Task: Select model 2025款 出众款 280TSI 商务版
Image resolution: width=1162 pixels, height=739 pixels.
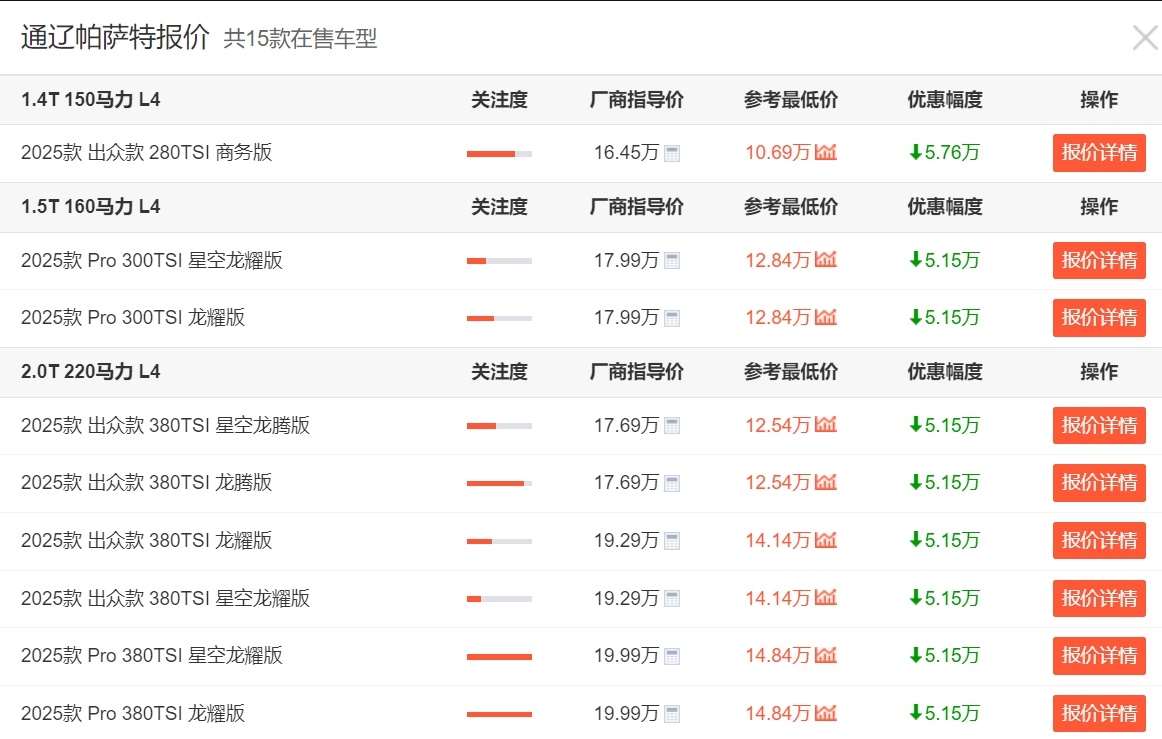Action: point(147,153)
